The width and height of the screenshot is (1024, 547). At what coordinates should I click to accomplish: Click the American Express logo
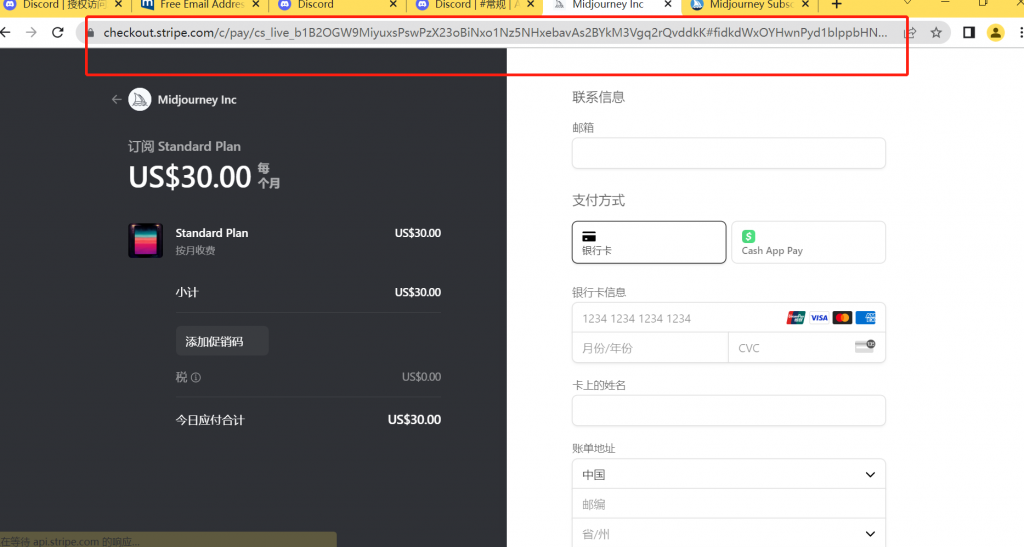866,318
